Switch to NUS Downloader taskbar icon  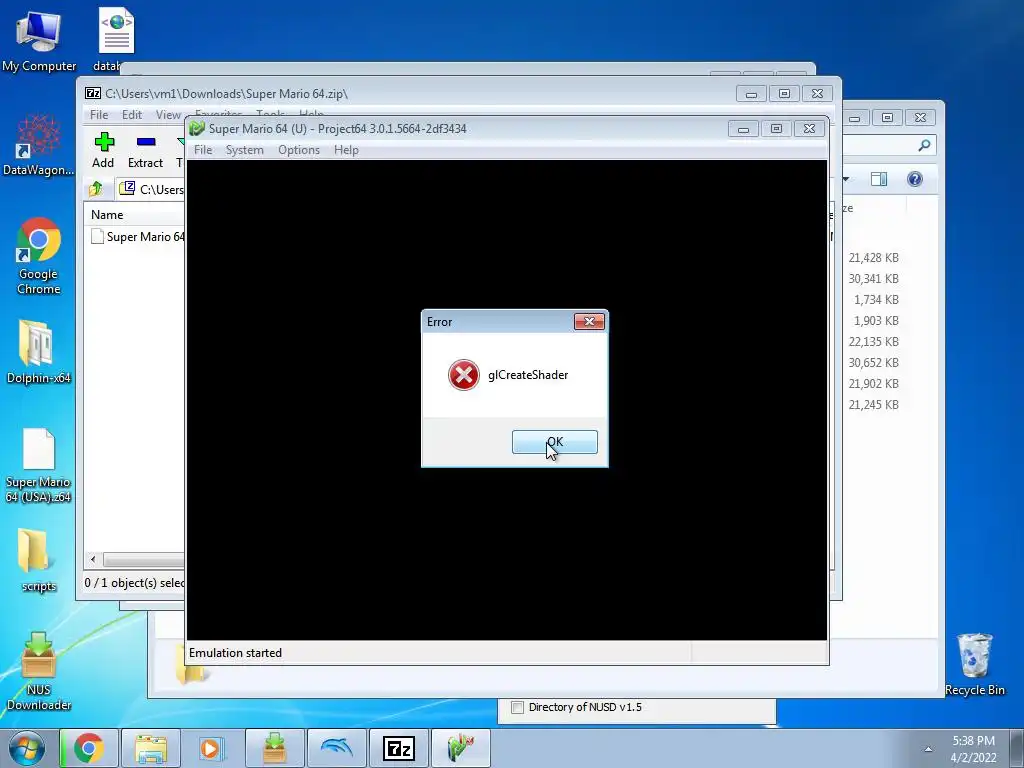(274, 748)
